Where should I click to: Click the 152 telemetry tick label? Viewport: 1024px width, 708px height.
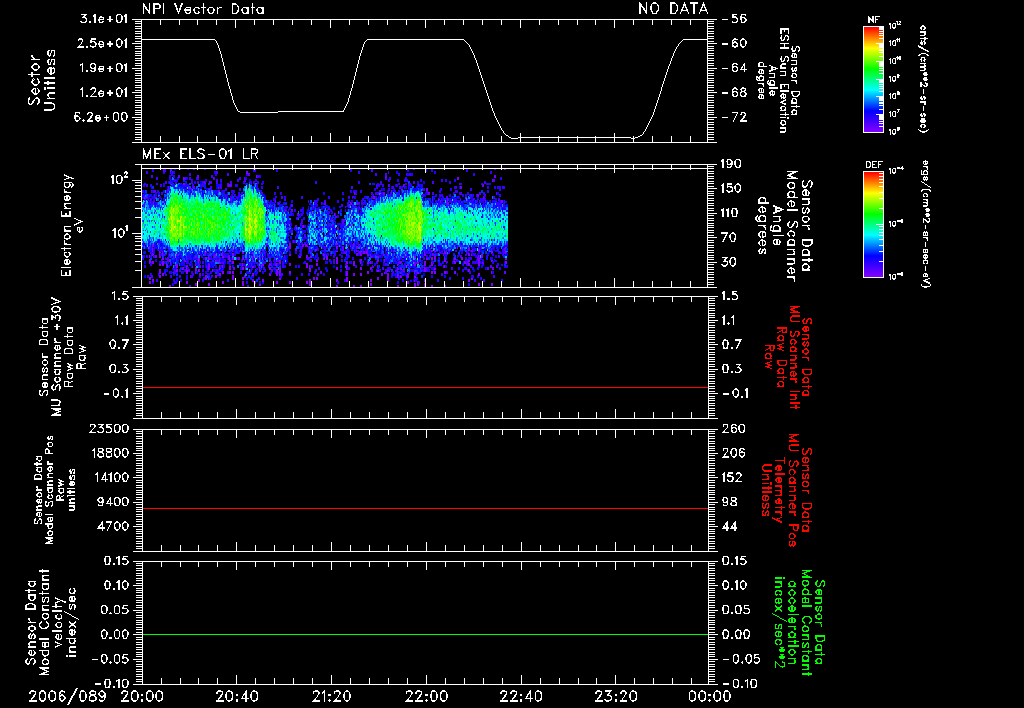(732, 477)
